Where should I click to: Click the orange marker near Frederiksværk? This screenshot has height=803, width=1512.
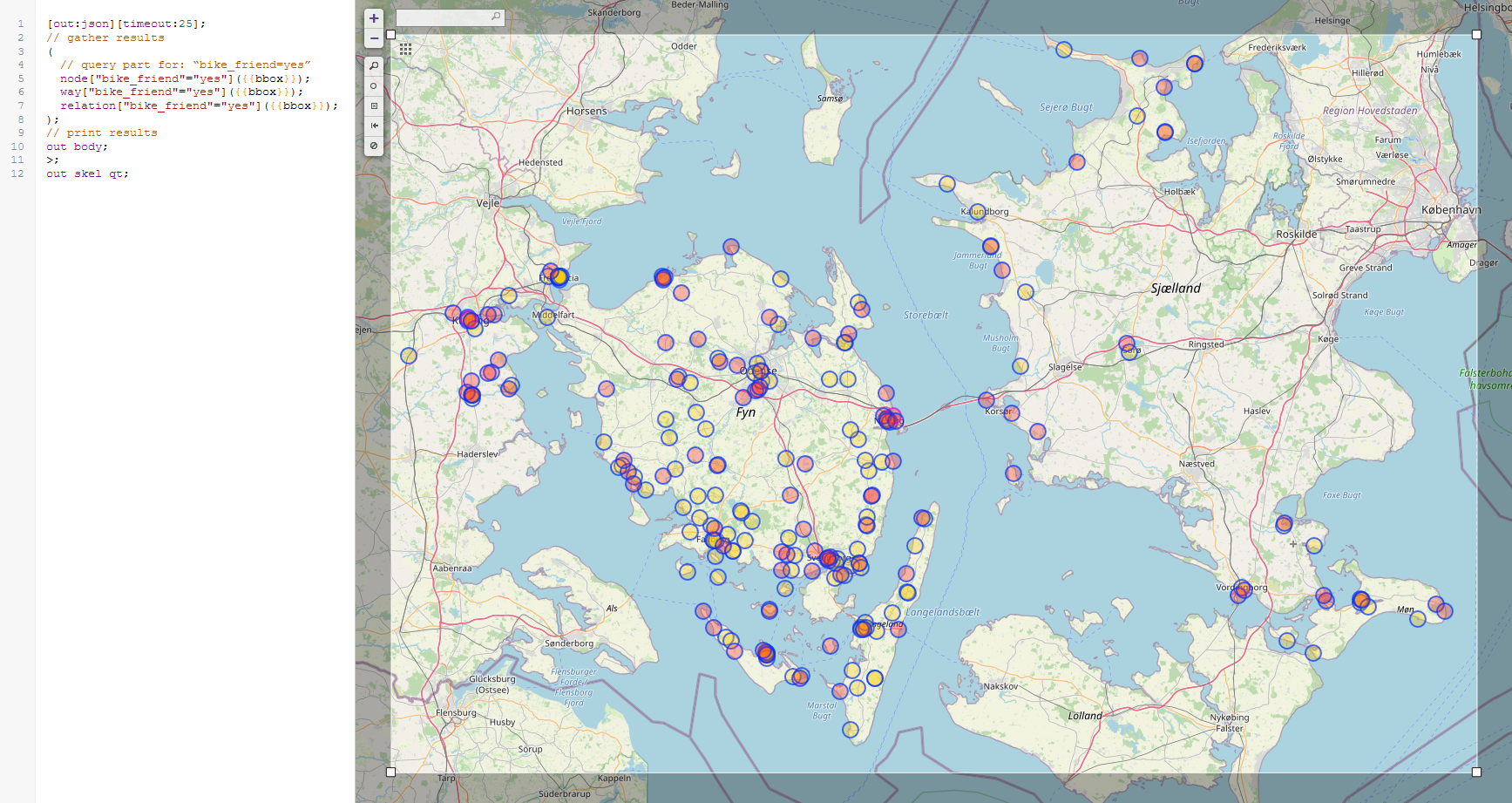pos(1195,63)
